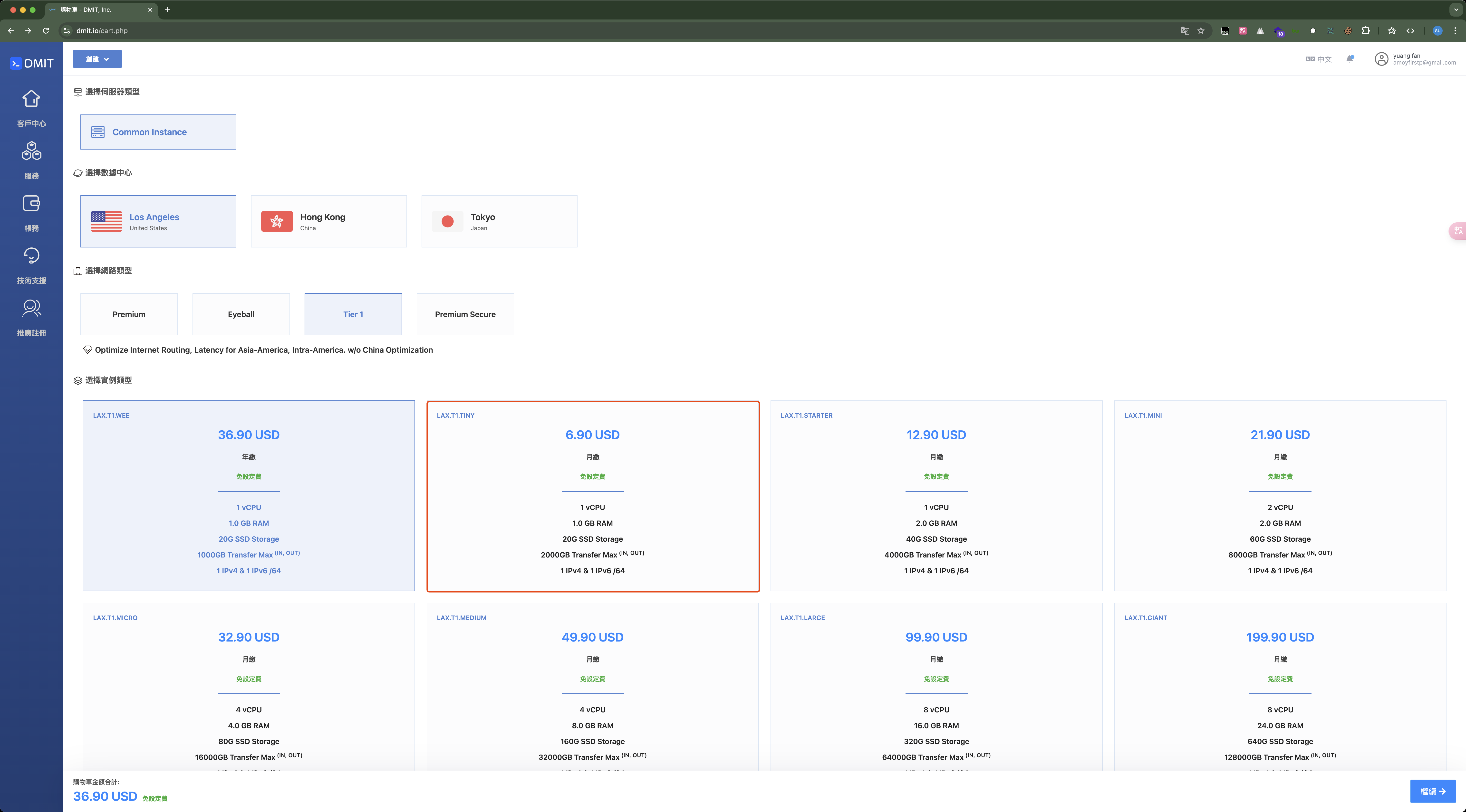Choose the Premium network type
This screenshot has height=812, width=1466.
pyautogui.click(x=129, y=314)
